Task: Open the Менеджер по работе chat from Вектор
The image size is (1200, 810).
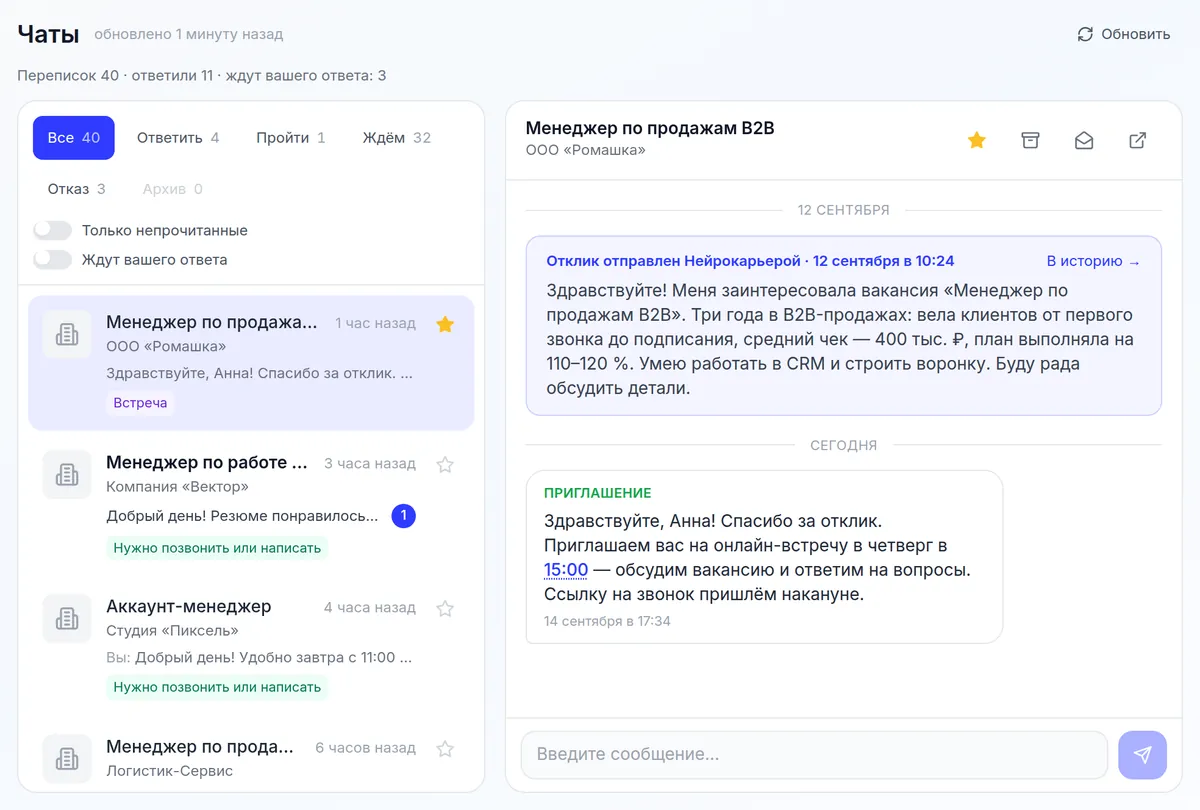Action: tap(251, 504)
